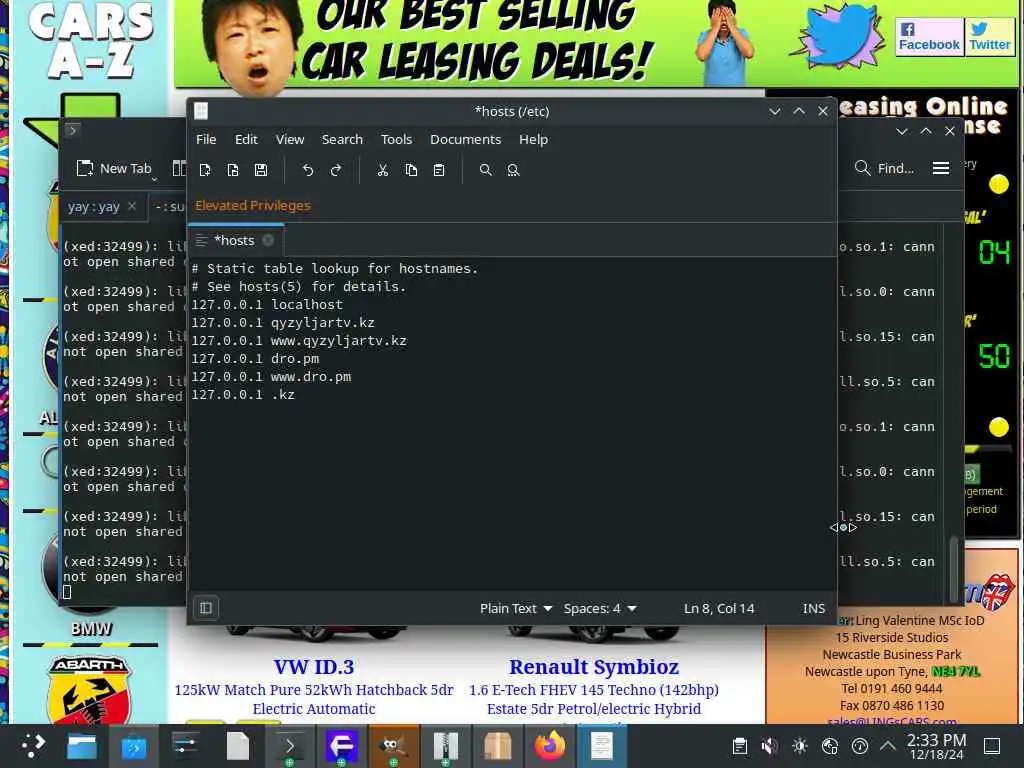Viewport: 1024px width, 768px height.
Task: Open the View menu in xed
Action: pos(290,139)
